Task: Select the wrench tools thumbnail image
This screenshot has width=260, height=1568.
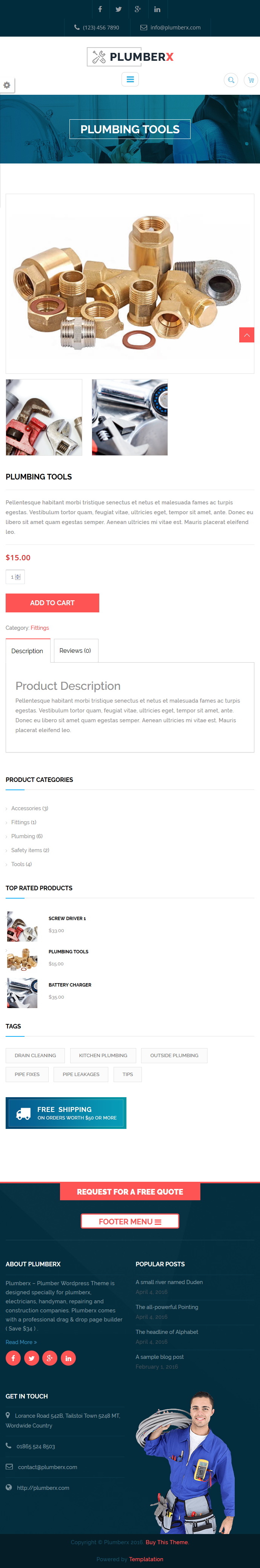Action: [44, 418]
